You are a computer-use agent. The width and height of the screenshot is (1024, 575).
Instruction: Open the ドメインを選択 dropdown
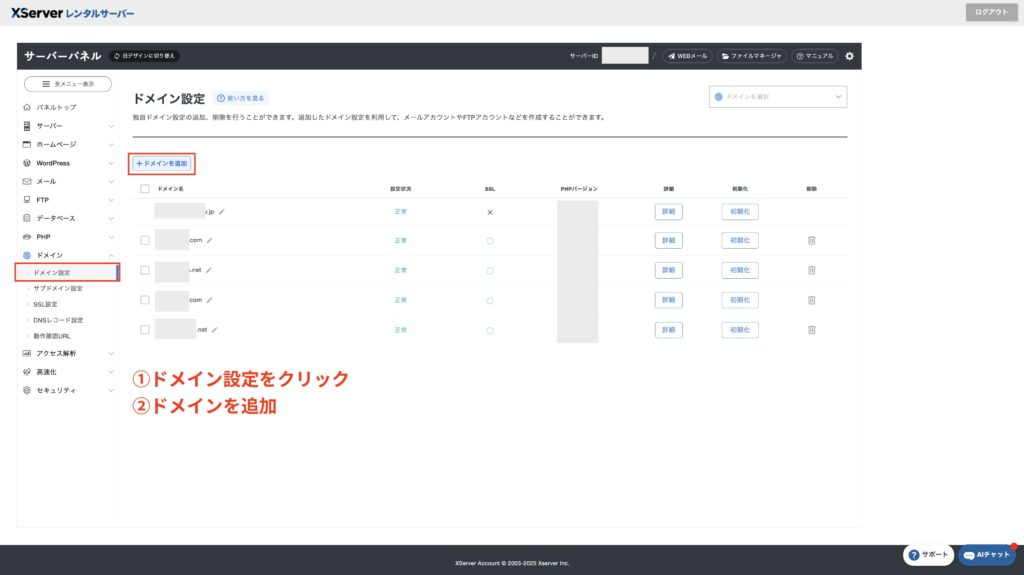click(777, 97)
